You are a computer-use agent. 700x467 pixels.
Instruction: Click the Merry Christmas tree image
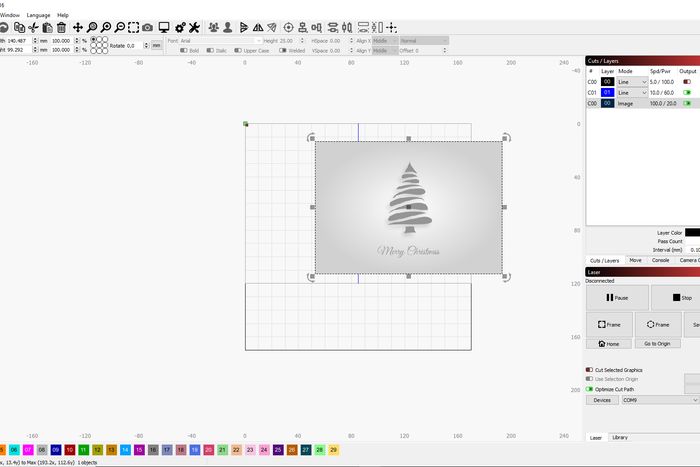(x=408, y=207)
